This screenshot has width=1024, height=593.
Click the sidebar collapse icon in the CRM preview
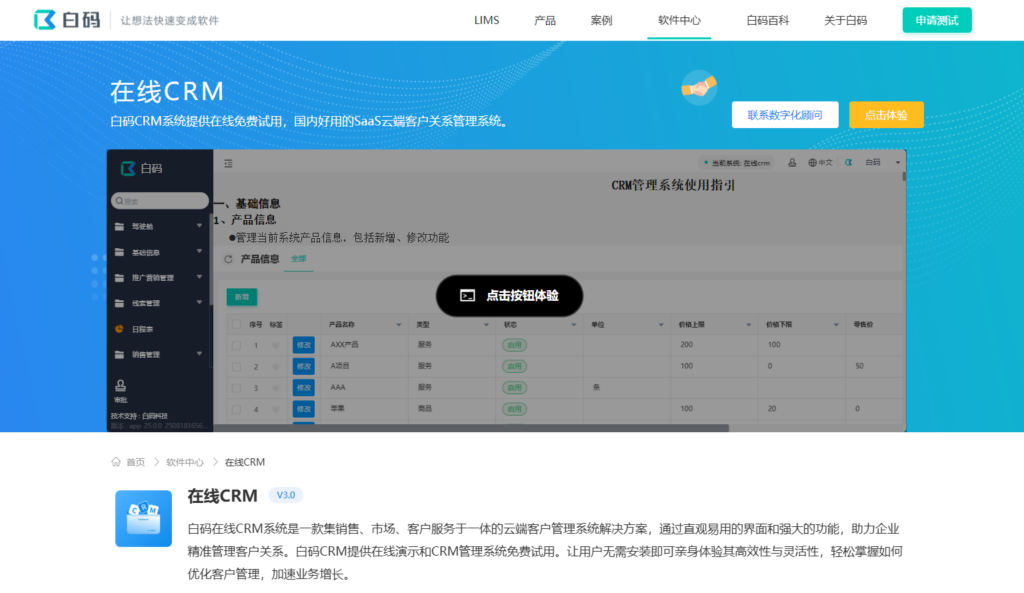(228, 163)
